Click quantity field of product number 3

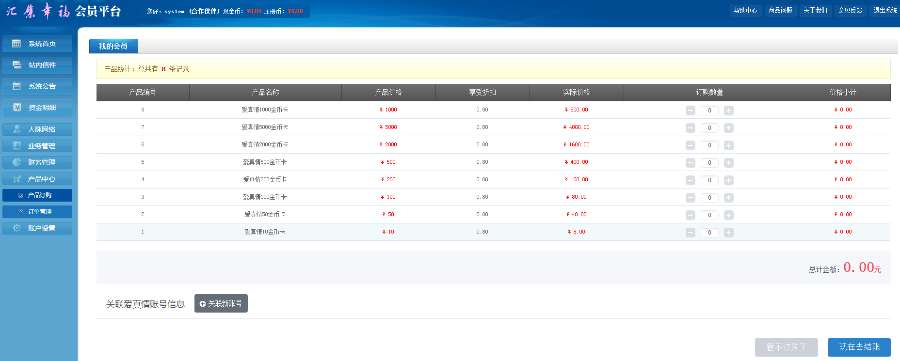709,197
